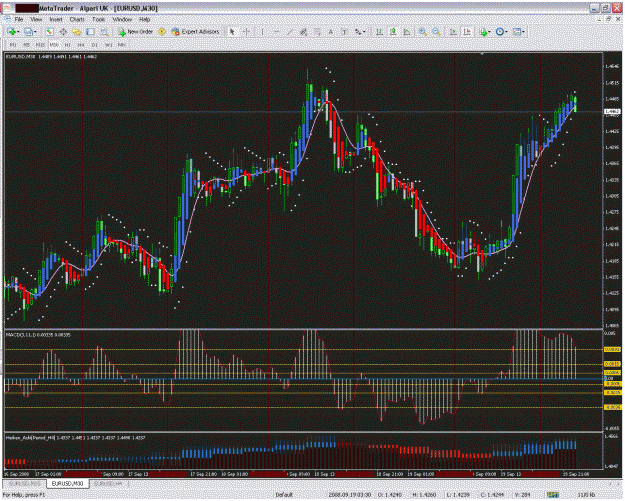625x501 pixels.
Task: Click the Zoom In magnifier icon
Action: [x=423, y=32]
